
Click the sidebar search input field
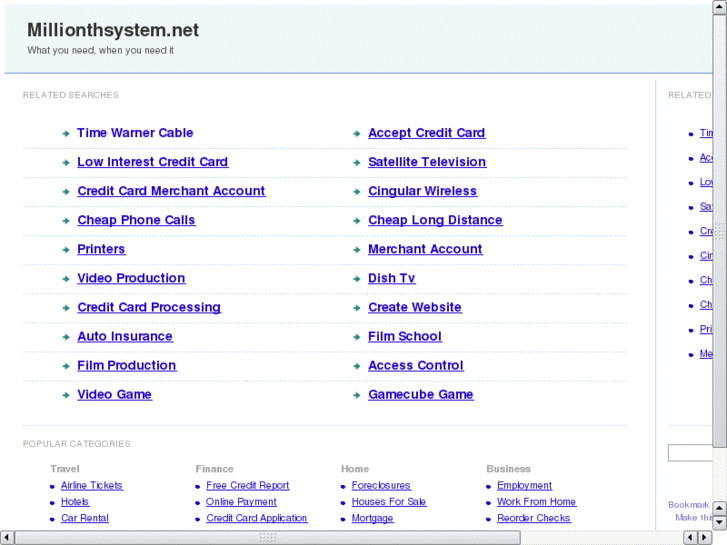pos(690,453)
